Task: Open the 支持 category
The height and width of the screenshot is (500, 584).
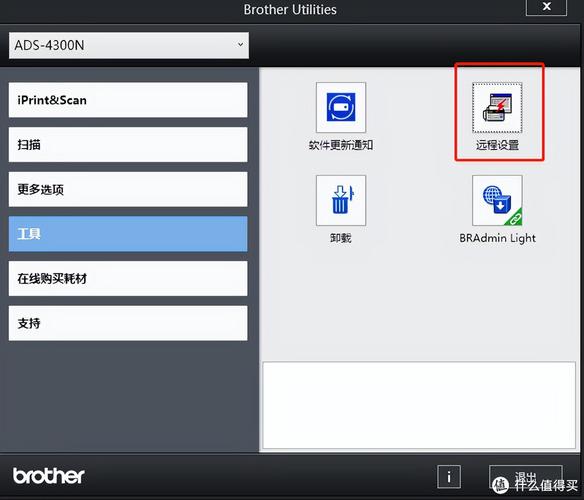Action: point(128,323)
